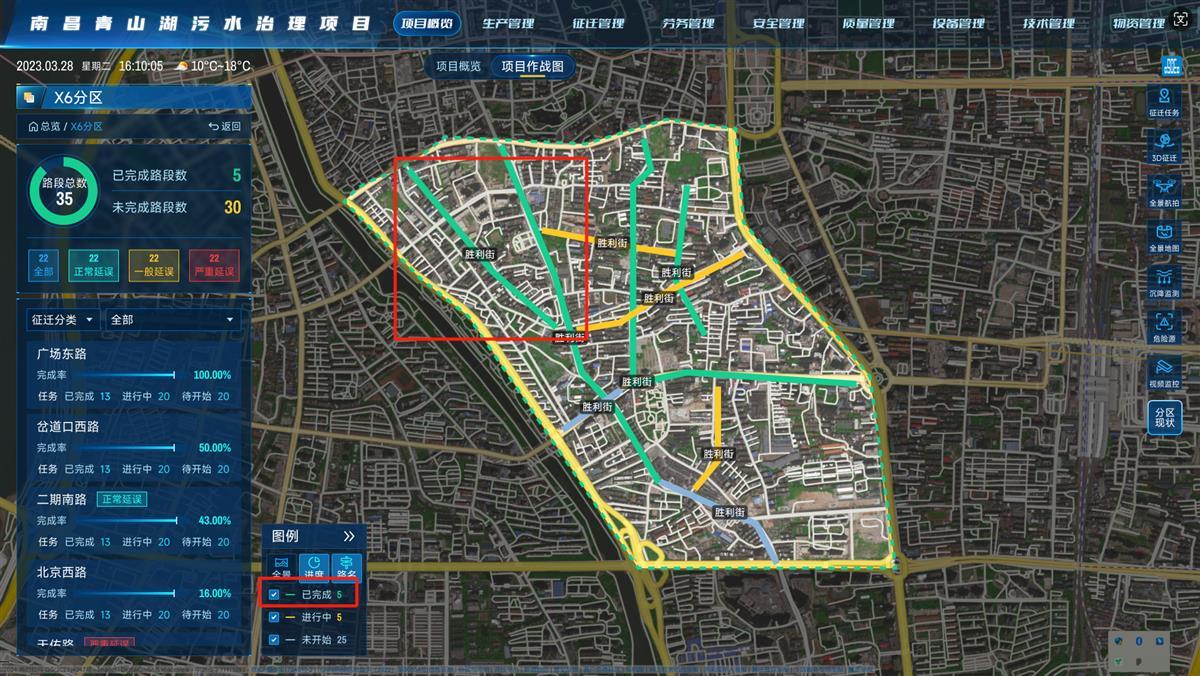Open the 3D征迁 view icon
This screenshot has height=676, width=1200.
pos(1165,147)
